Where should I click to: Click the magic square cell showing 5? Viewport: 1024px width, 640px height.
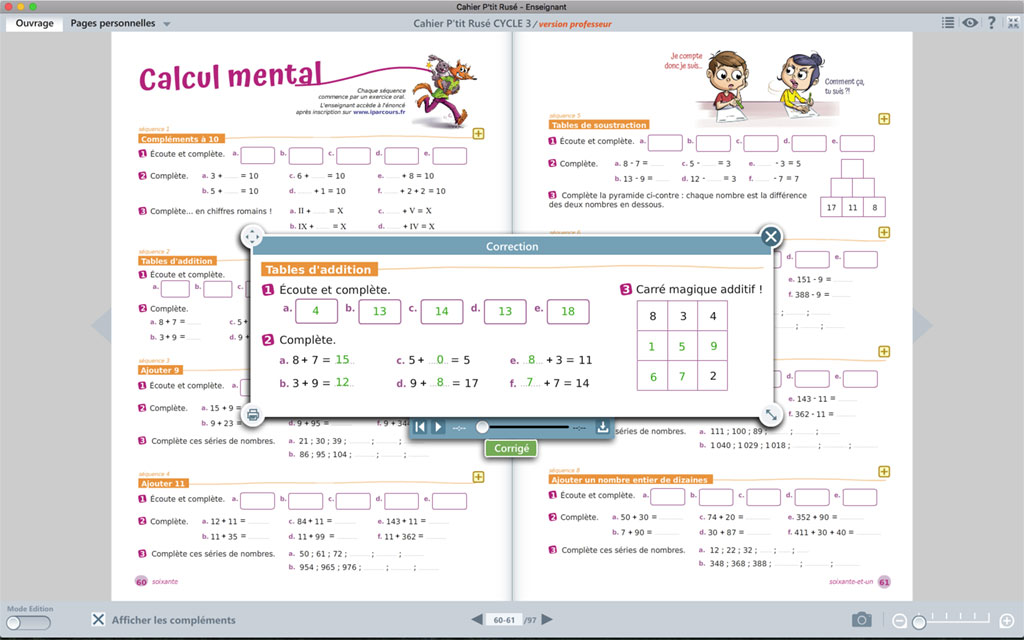[x=682, y=346]
